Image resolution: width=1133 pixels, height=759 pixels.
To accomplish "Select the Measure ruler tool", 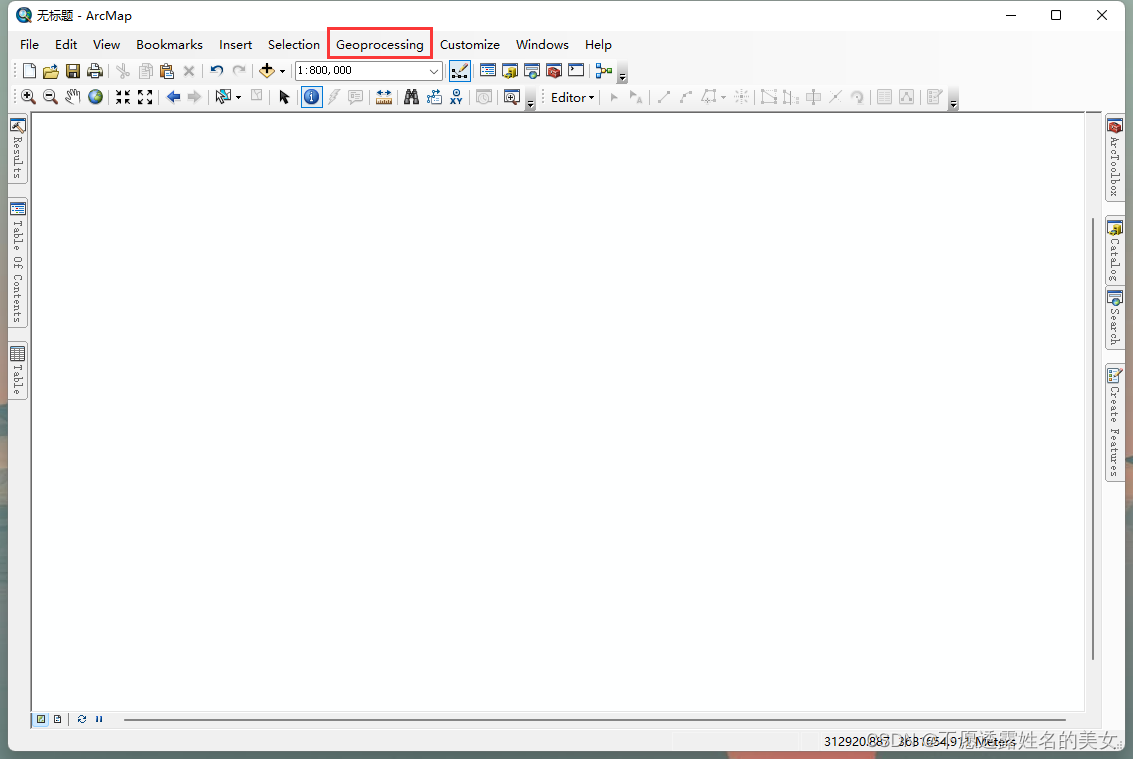I will click(384, 97).
